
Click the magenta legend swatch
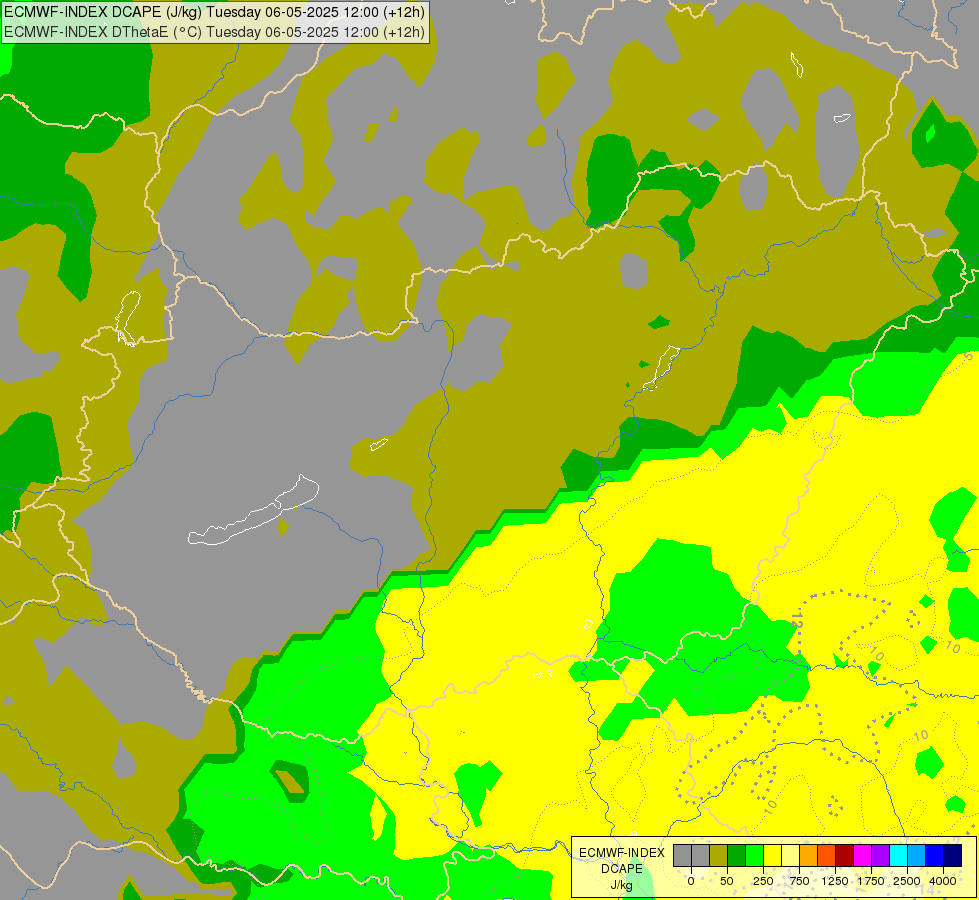862,856
